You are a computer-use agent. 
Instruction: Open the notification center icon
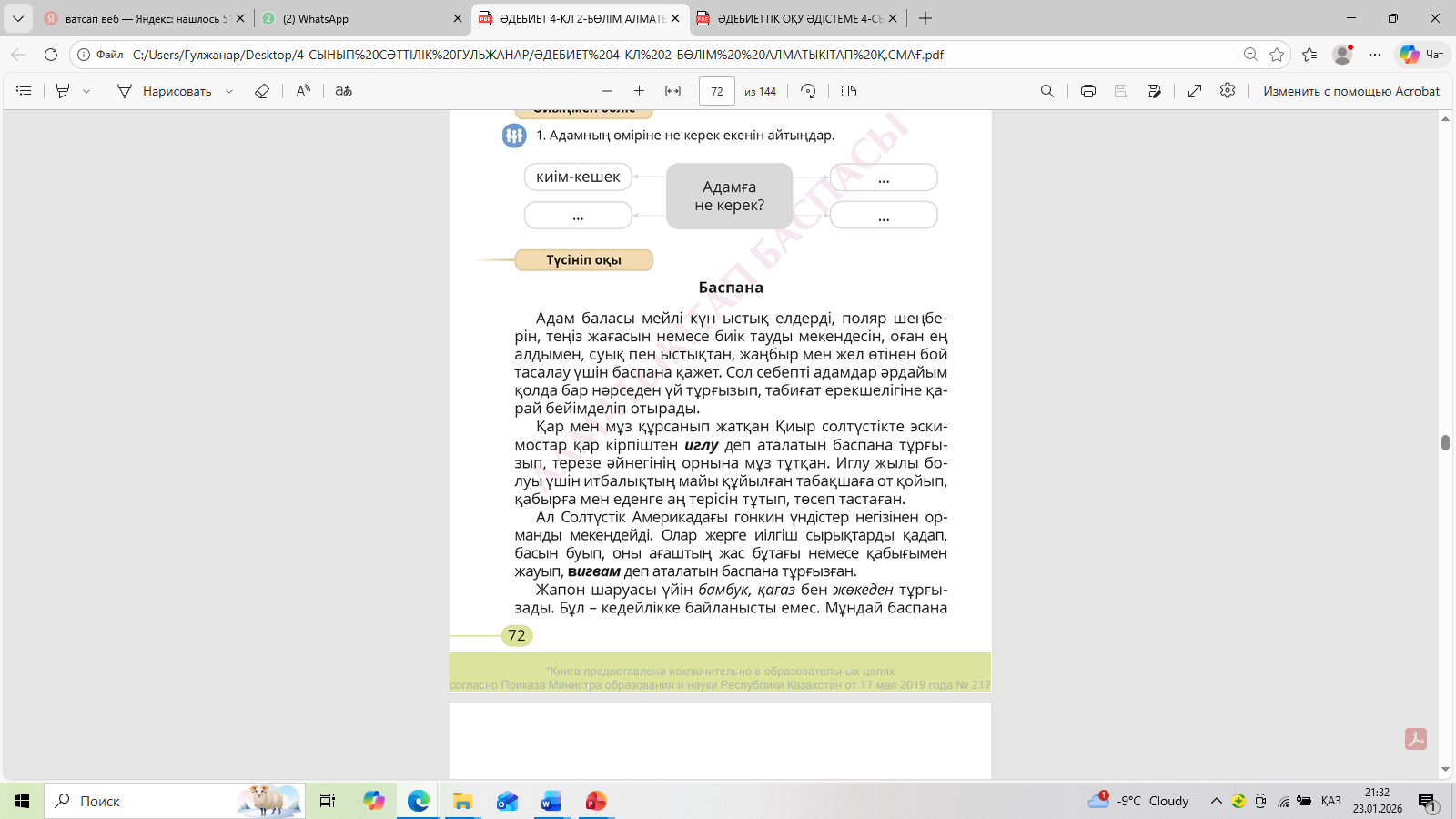point(1427,801)
